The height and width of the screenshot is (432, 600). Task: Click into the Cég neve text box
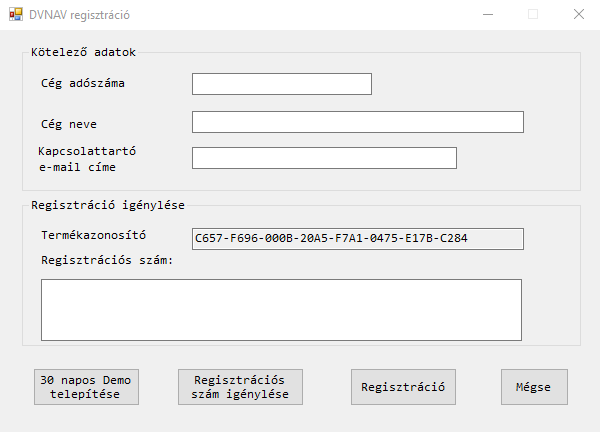tap(357, 122)
